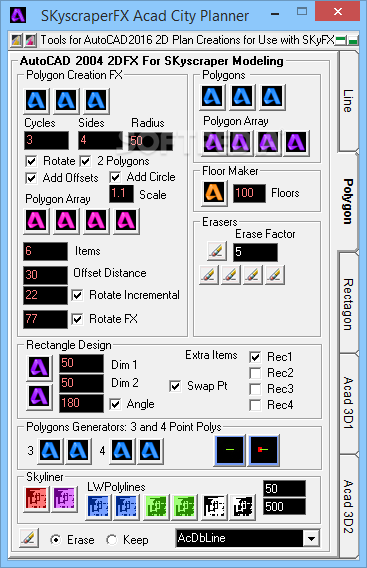Click the Cycles input field
The height and width of the screenshot is (568, 367).
coord(46,140)
